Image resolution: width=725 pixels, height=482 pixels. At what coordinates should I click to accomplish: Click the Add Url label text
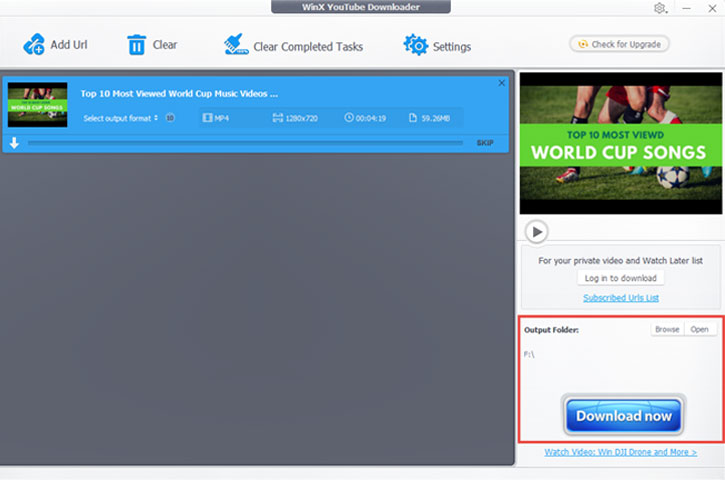tap(69, 45)
